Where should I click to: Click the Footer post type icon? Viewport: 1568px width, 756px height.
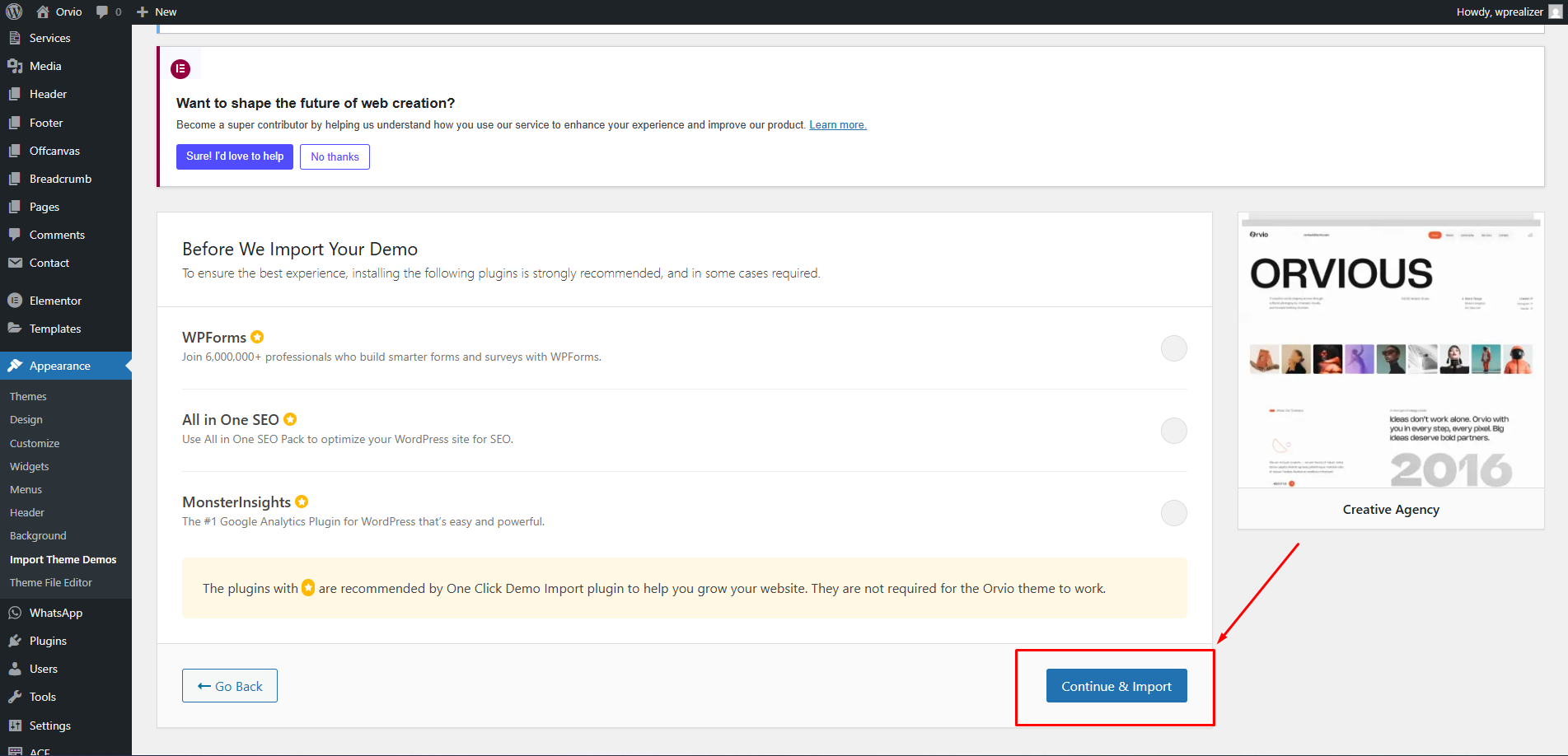[x=15, y=123]
